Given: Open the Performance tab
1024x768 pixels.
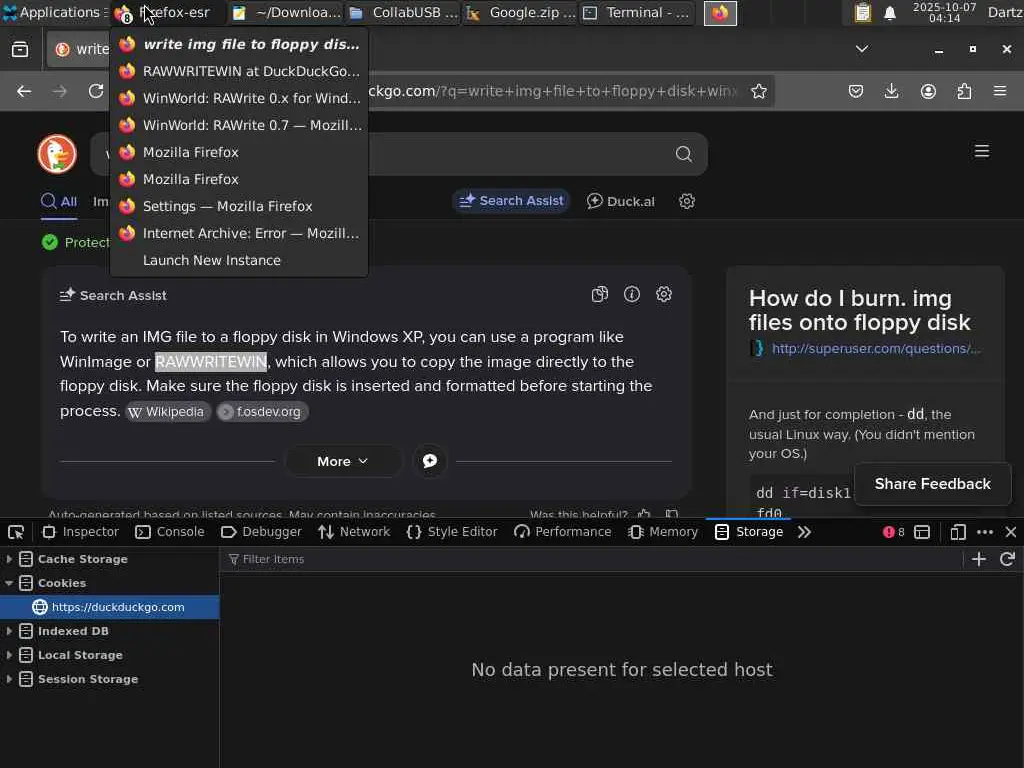Looking at the screenshot, I should [562, 532].
